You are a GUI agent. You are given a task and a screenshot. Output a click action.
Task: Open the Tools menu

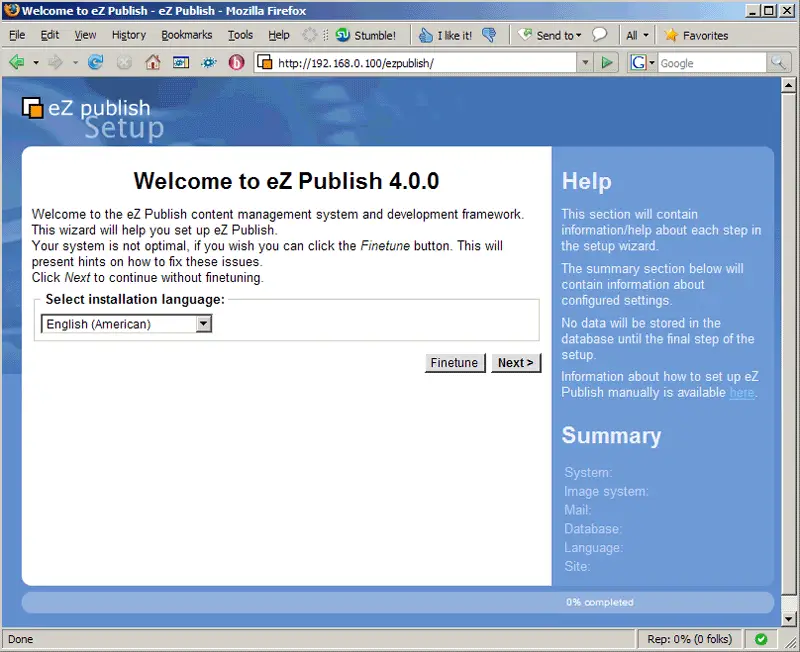click(x=240, y=35)
